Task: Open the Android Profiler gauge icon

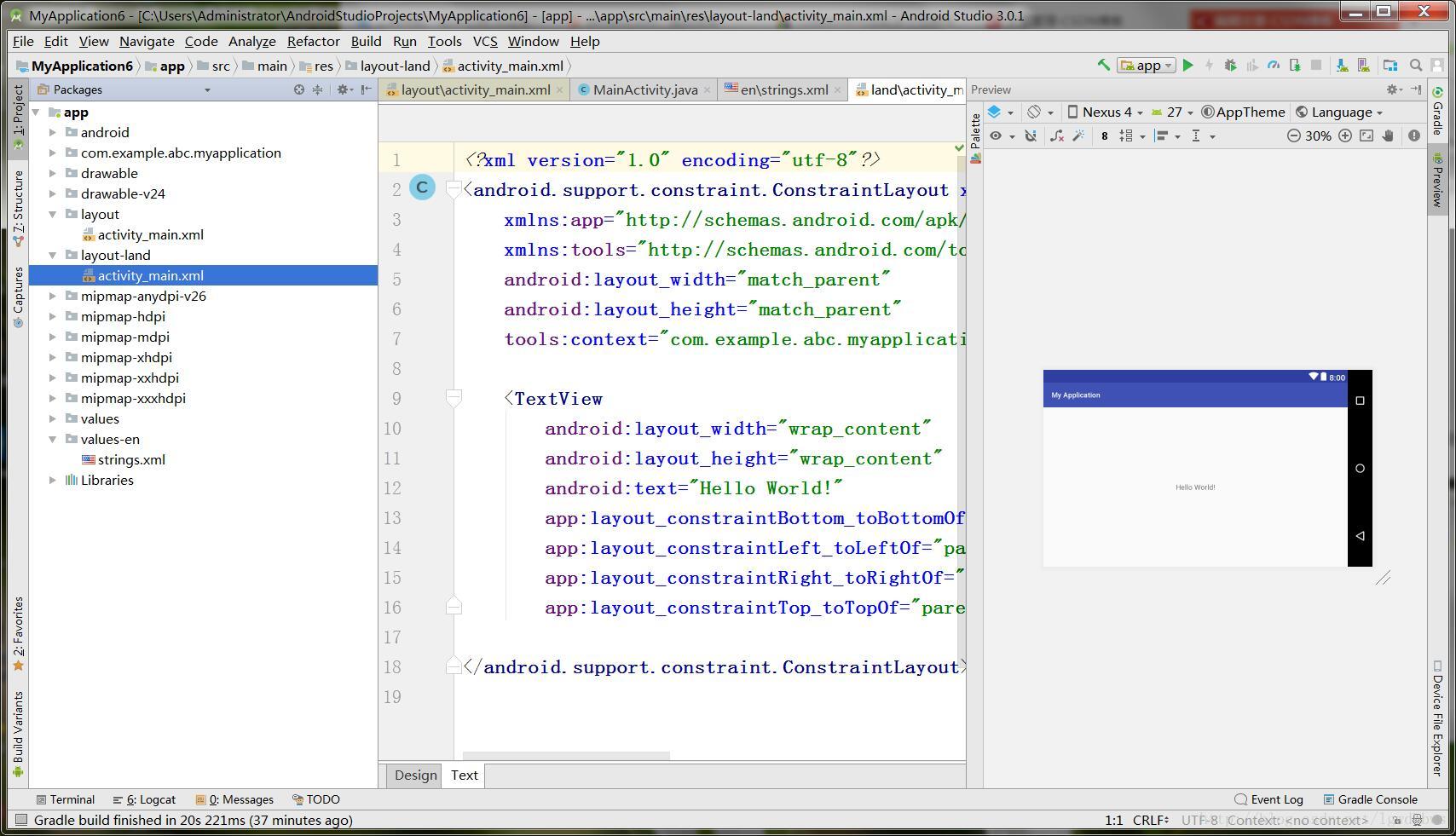Action: 1274,66
